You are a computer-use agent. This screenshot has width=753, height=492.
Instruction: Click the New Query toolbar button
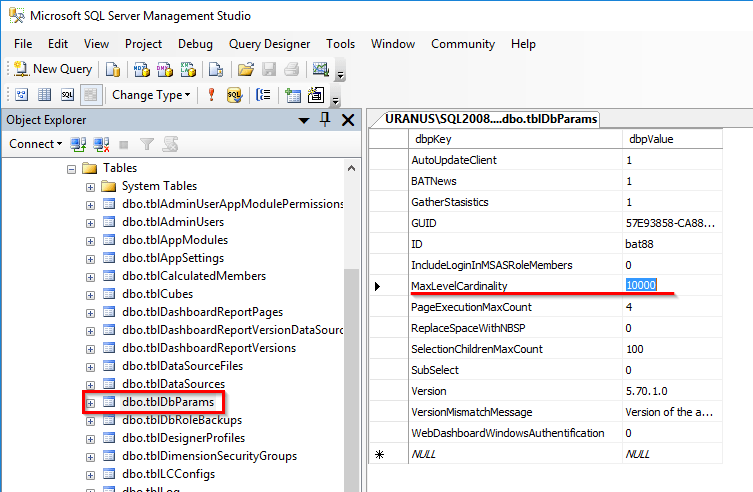(x=53, y=69)
